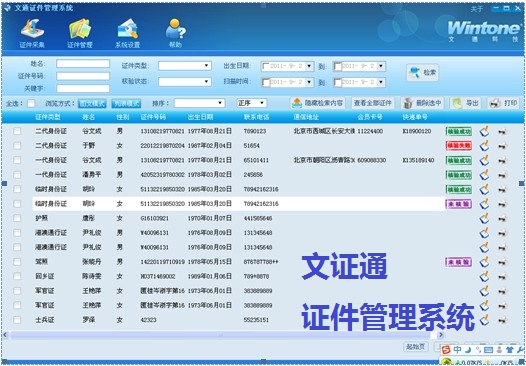Expand the 证件类型 dropdown
526x366 pixels.
(x=185, y=66)
